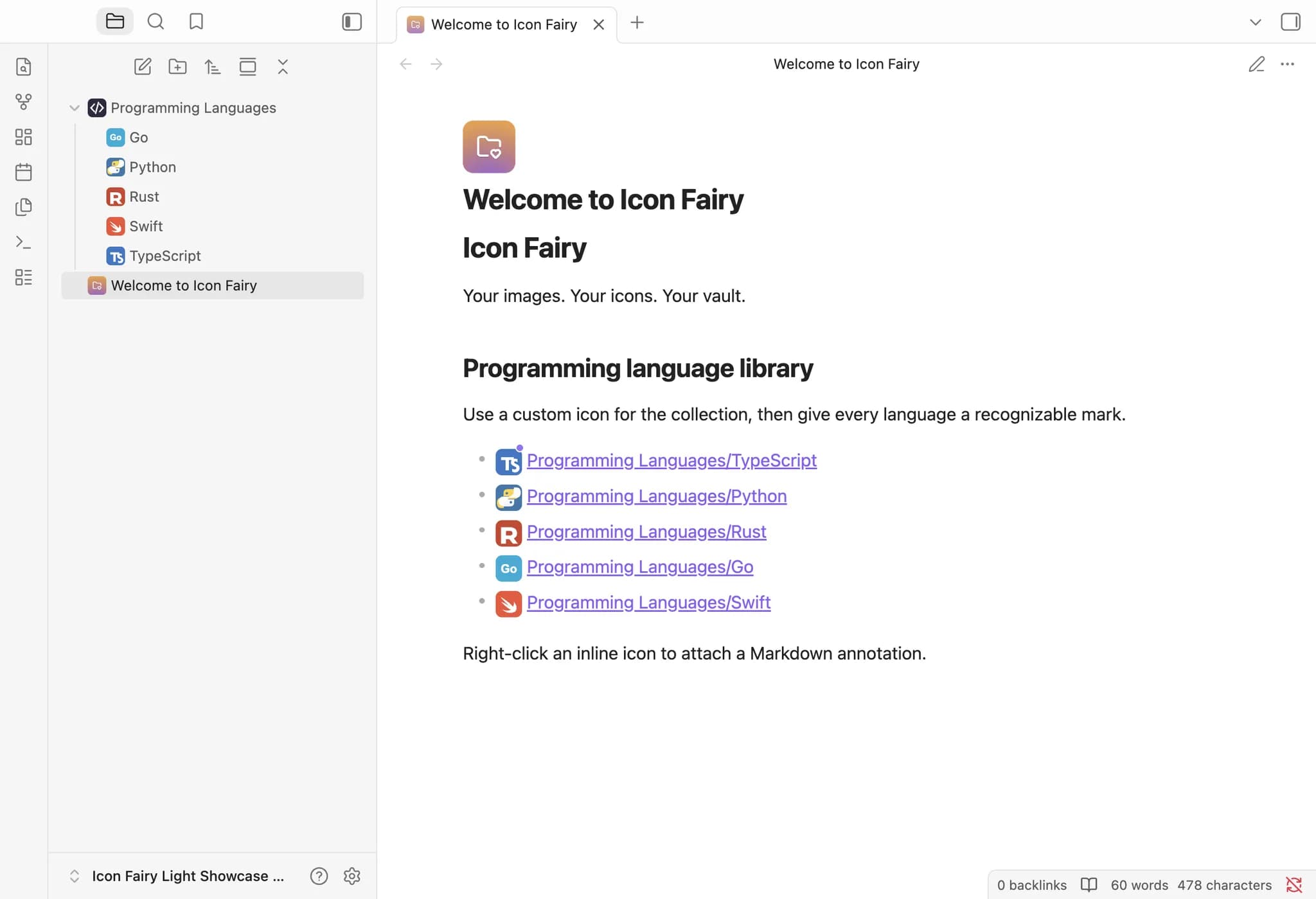The height and width of the screenshot is (899, 1316).
Task: Click the auto-reveal current file icon
Action: coord(248,67)
